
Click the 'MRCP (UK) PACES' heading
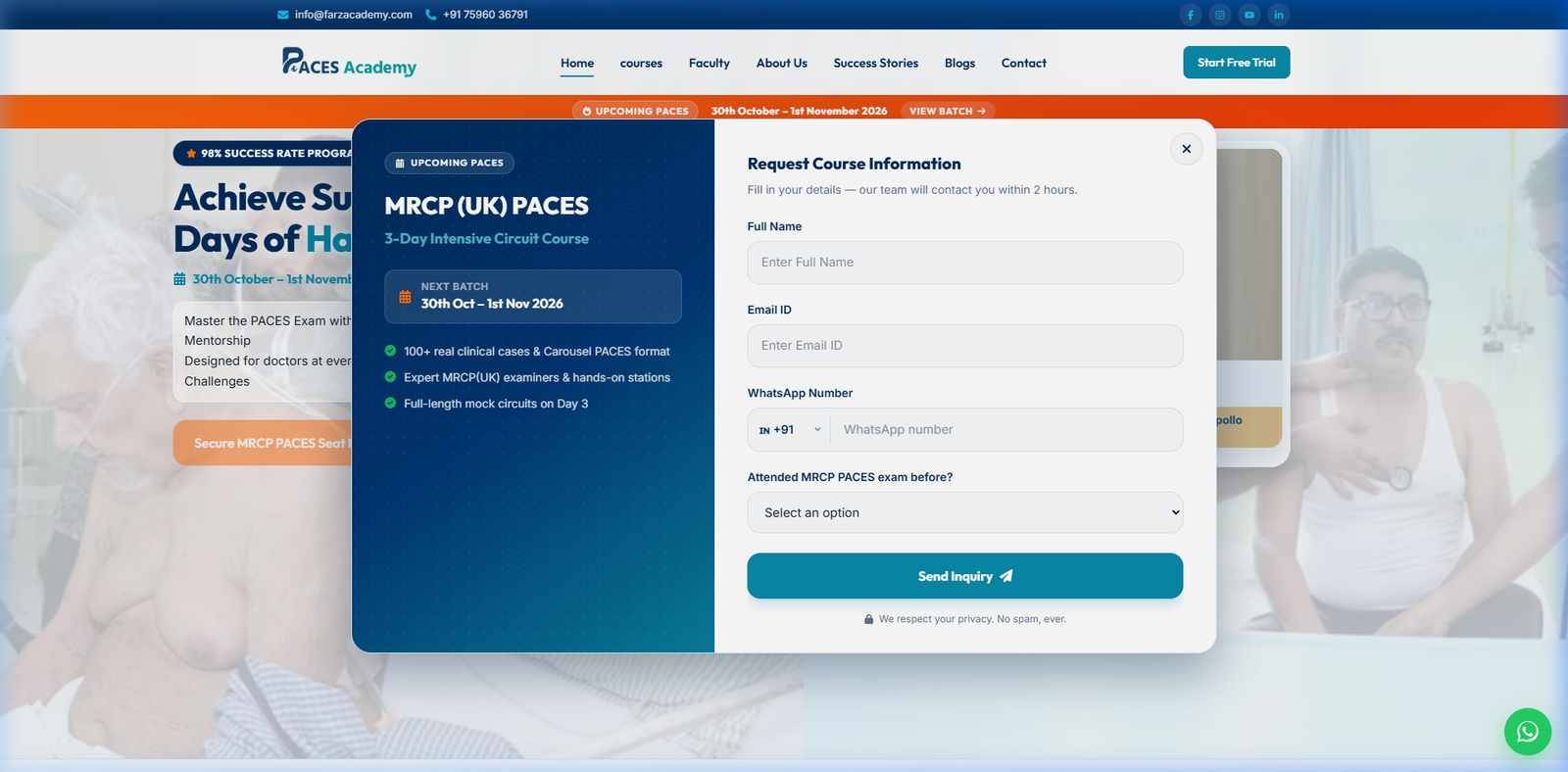[487, 206]
